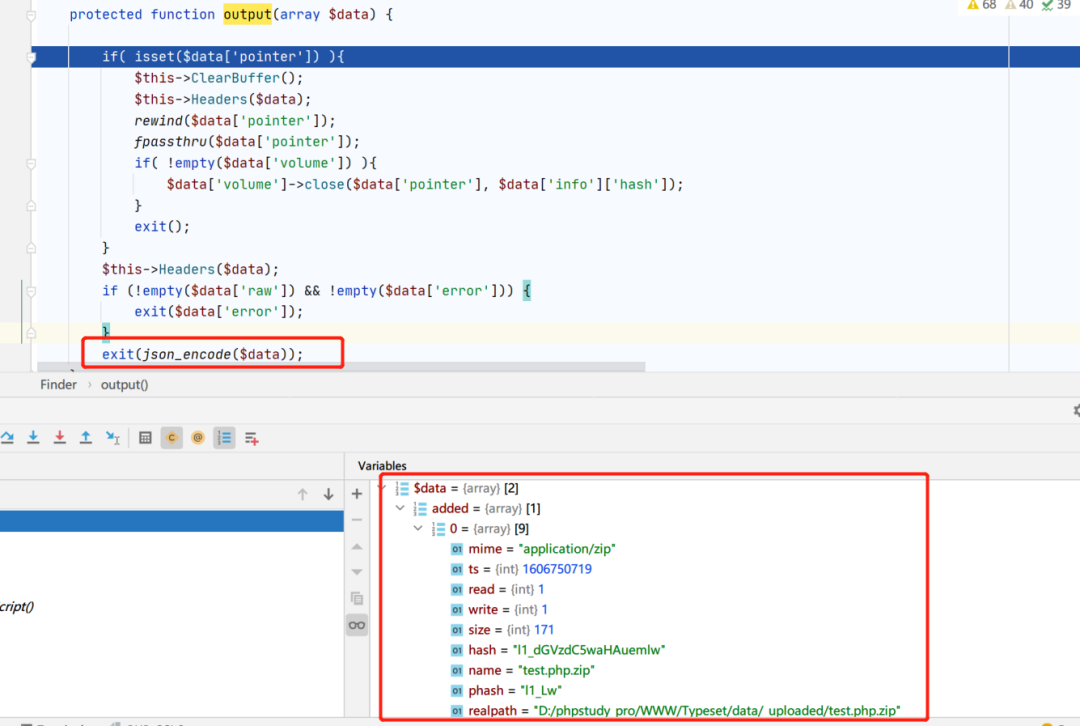Collapse the fold marker at the if isset line
The image size is (1080, 726).
click(31, 57)
